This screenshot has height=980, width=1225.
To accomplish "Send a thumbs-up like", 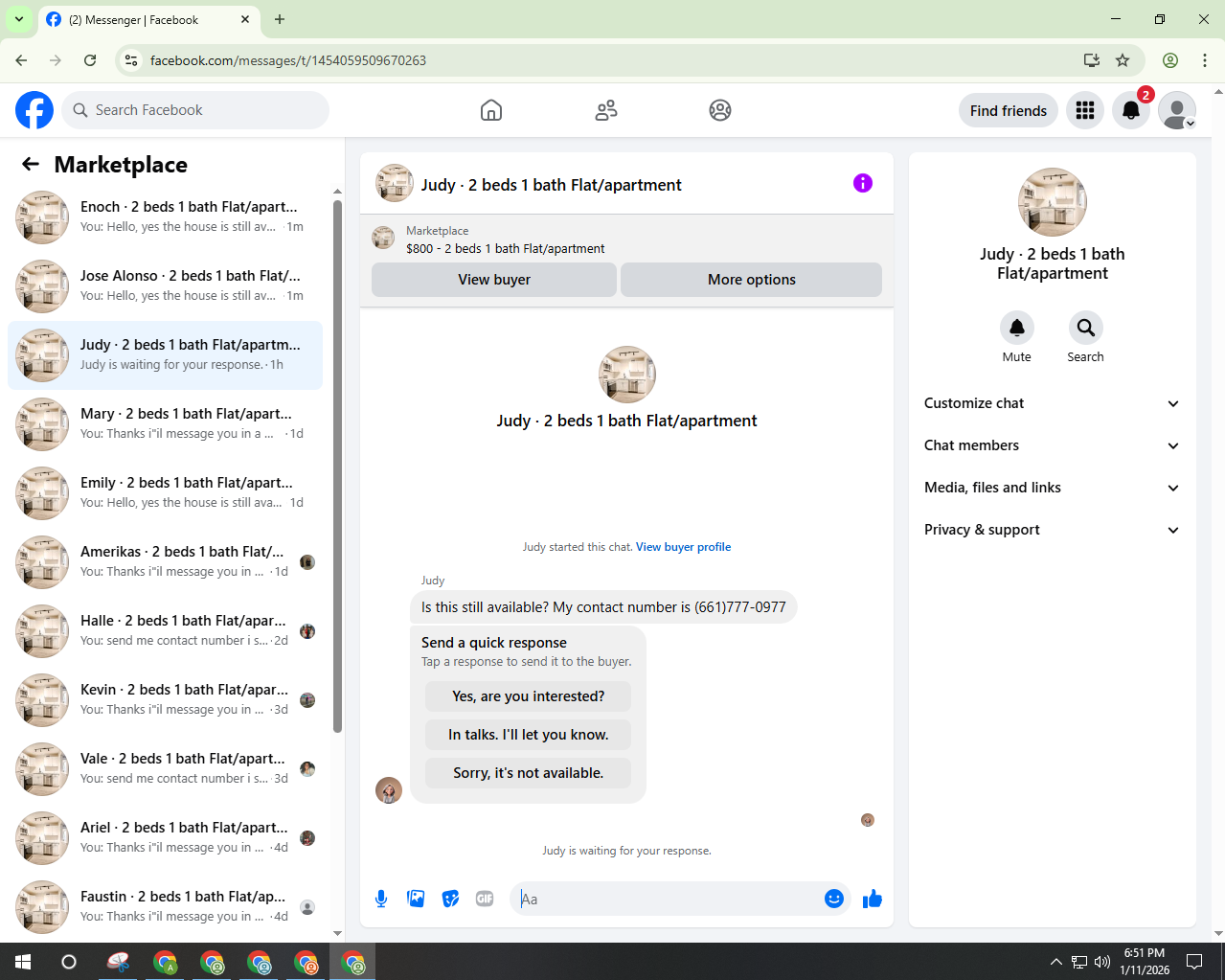I will (873, 899).
